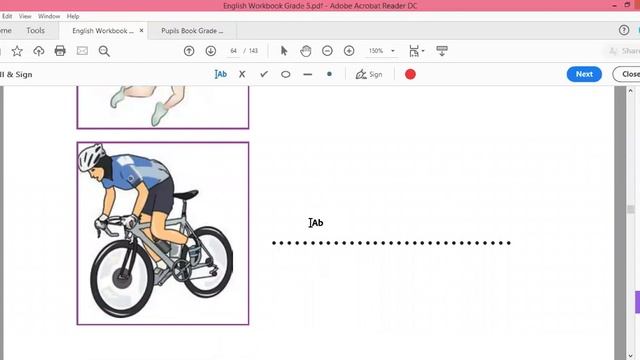This screenshot has height=360, width=640.
Task: Click the Share button
Action: coord(624,51)
